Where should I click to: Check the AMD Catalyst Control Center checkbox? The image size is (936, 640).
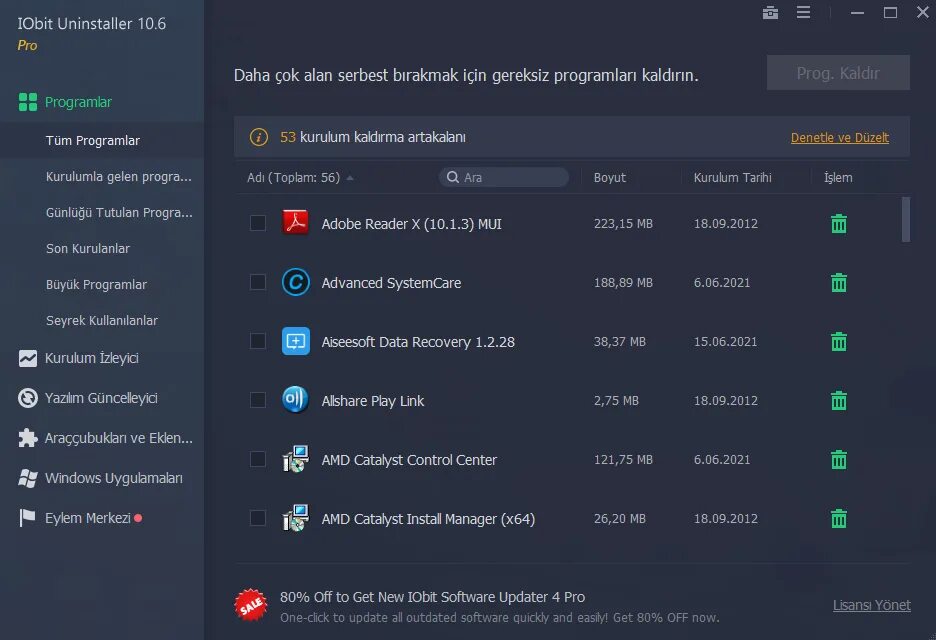(258, 459)
